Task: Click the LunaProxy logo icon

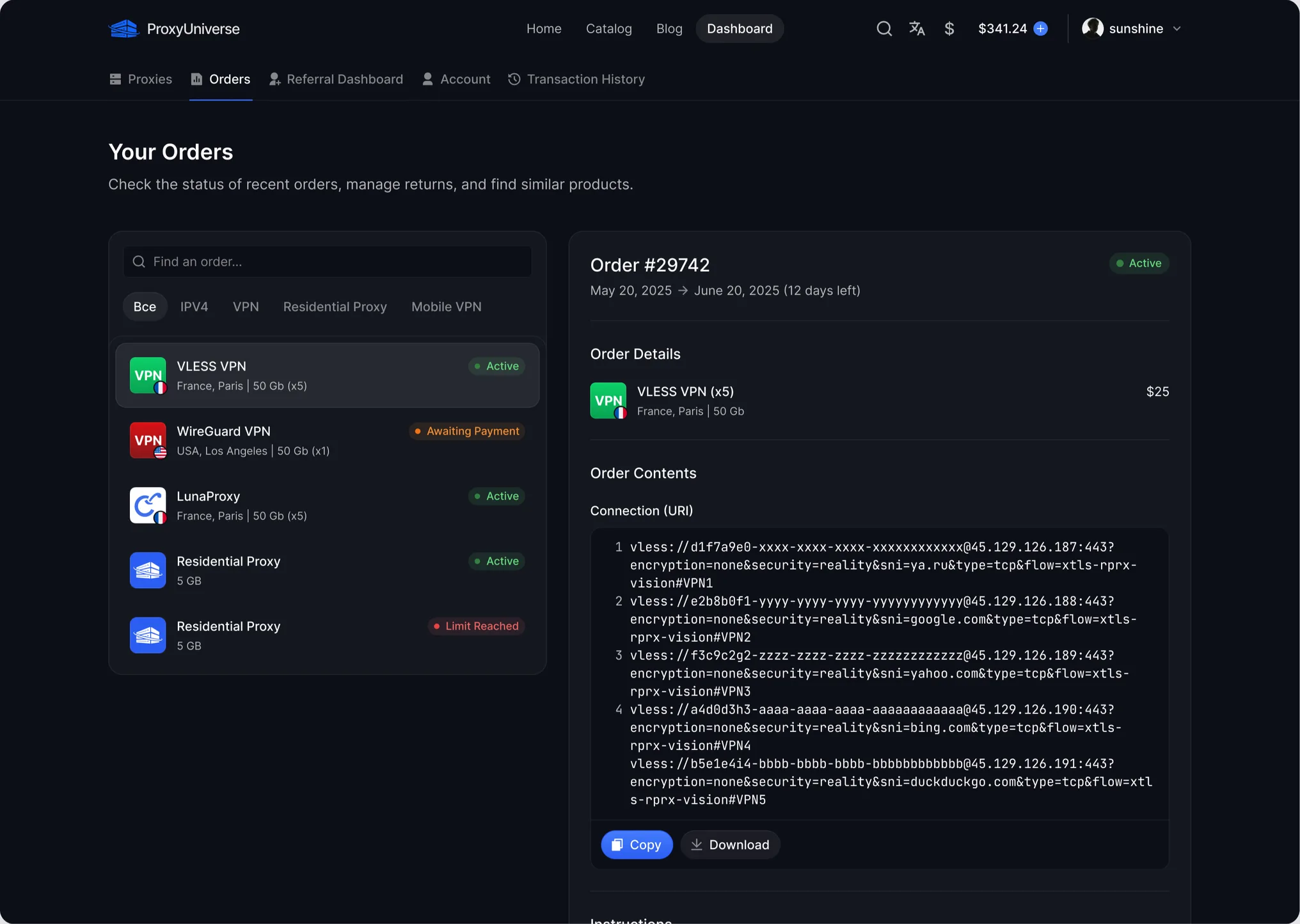Action: pyautogui.click(x=148, y=506)
